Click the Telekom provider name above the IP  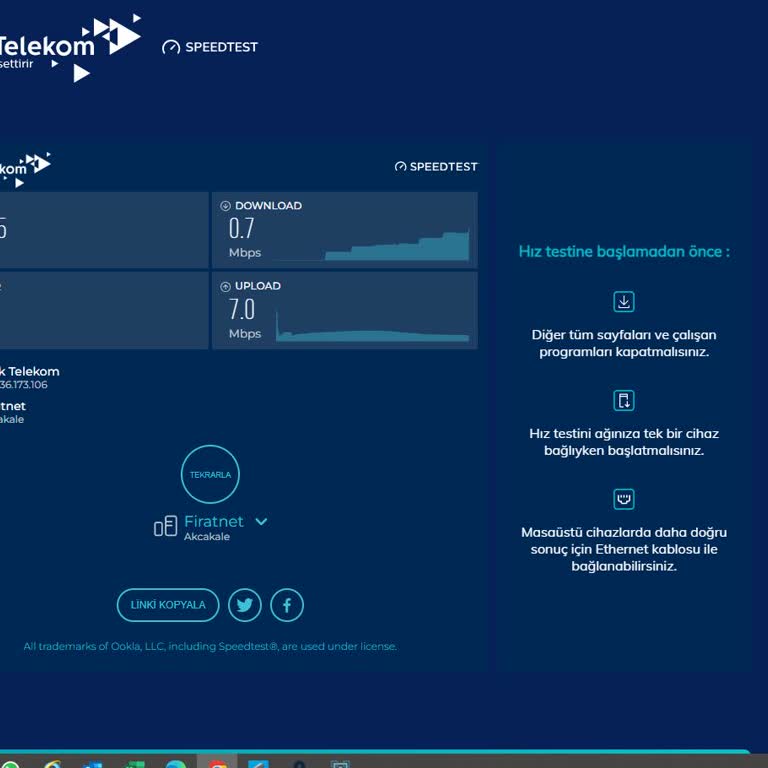coord(29,372)
